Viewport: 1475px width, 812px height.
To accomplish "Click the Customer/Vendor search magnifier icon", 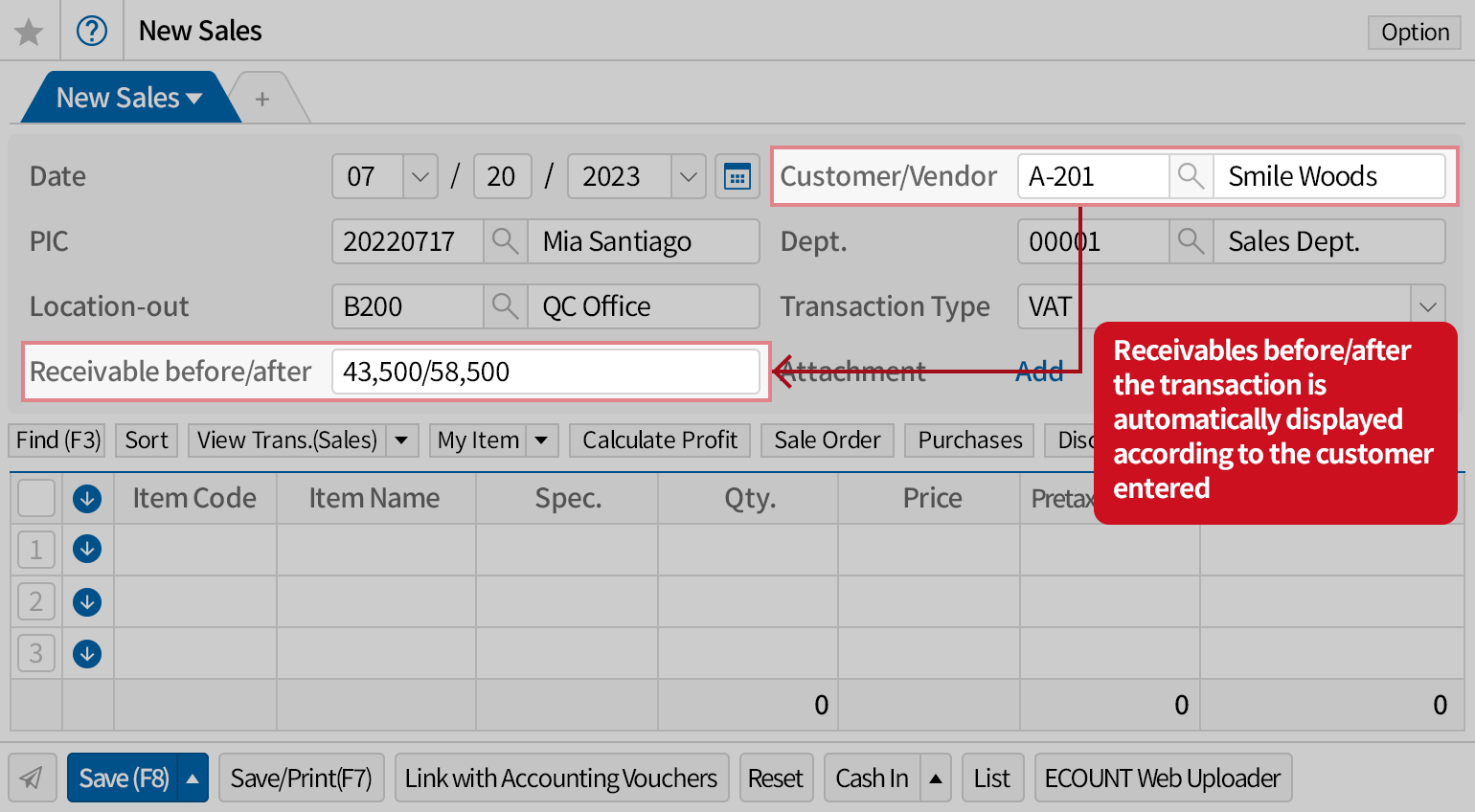I will point(1191,177).
